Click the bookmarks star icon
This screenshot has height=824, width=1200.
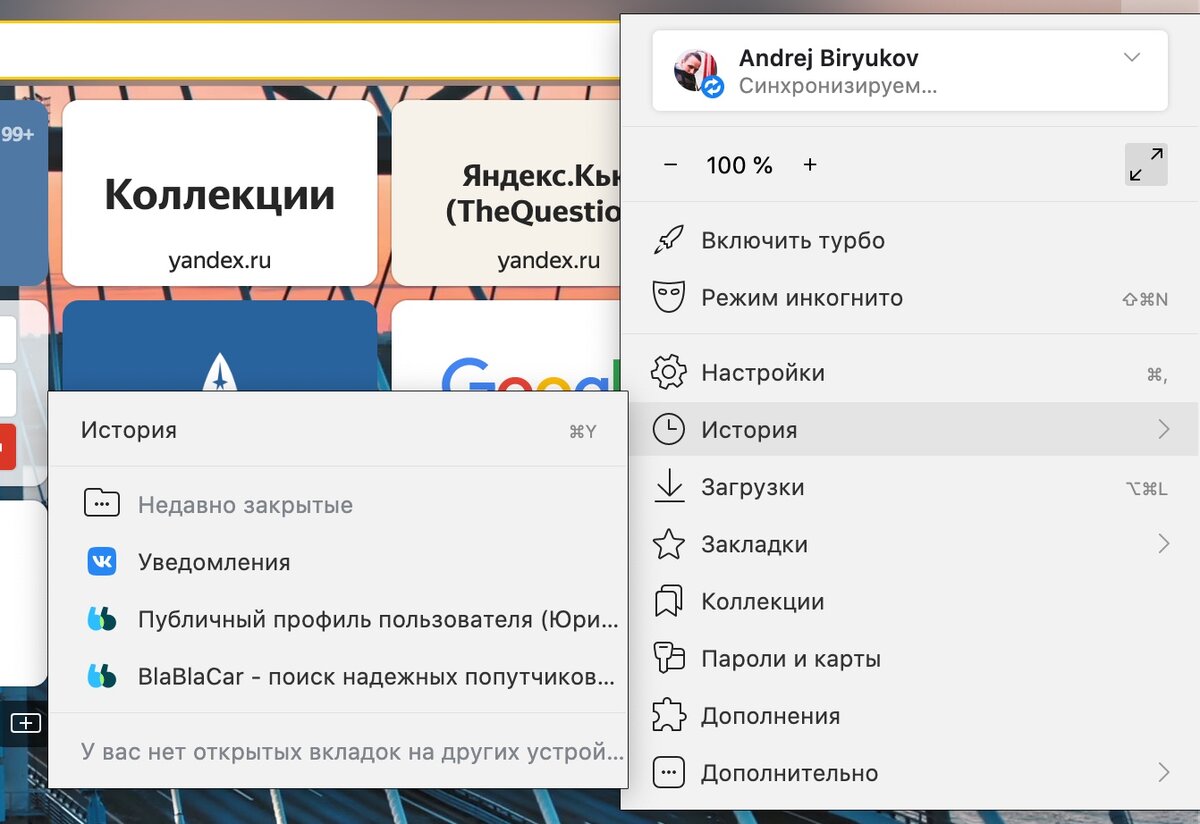(x=668, y=544)
